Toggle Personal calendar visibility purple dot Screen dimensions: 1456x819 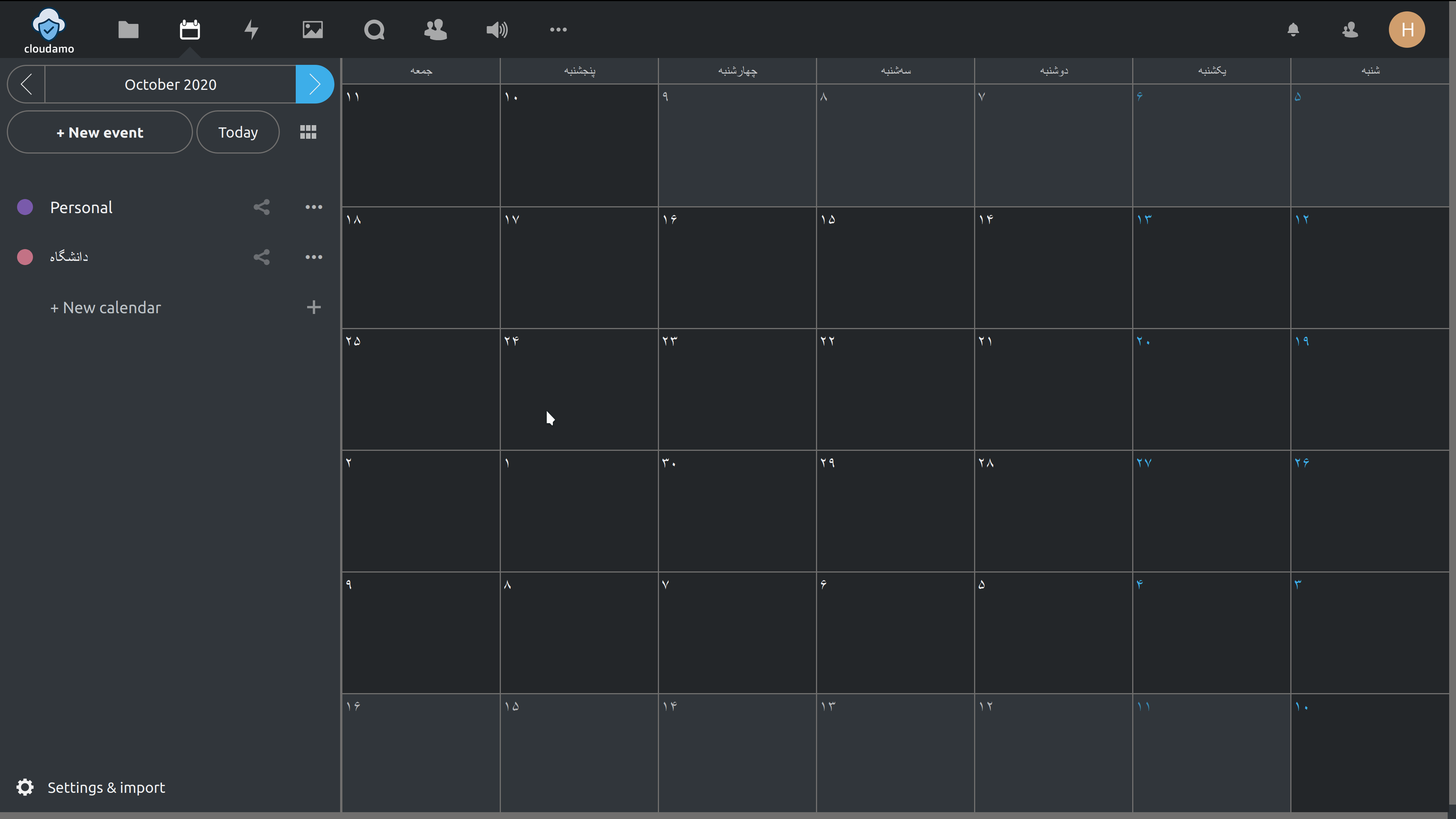click(25, 207)
